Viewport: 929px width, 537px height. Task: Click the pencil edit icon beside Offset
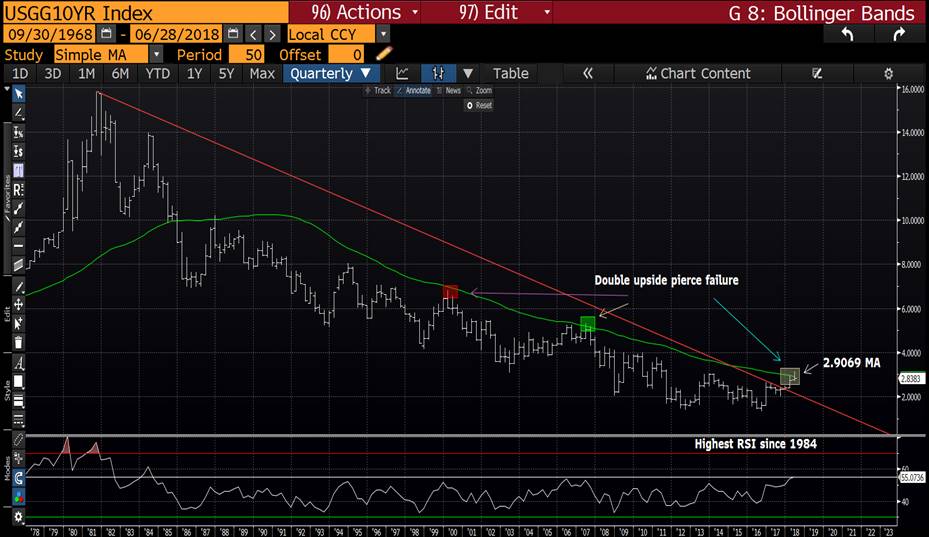(380, 54)
